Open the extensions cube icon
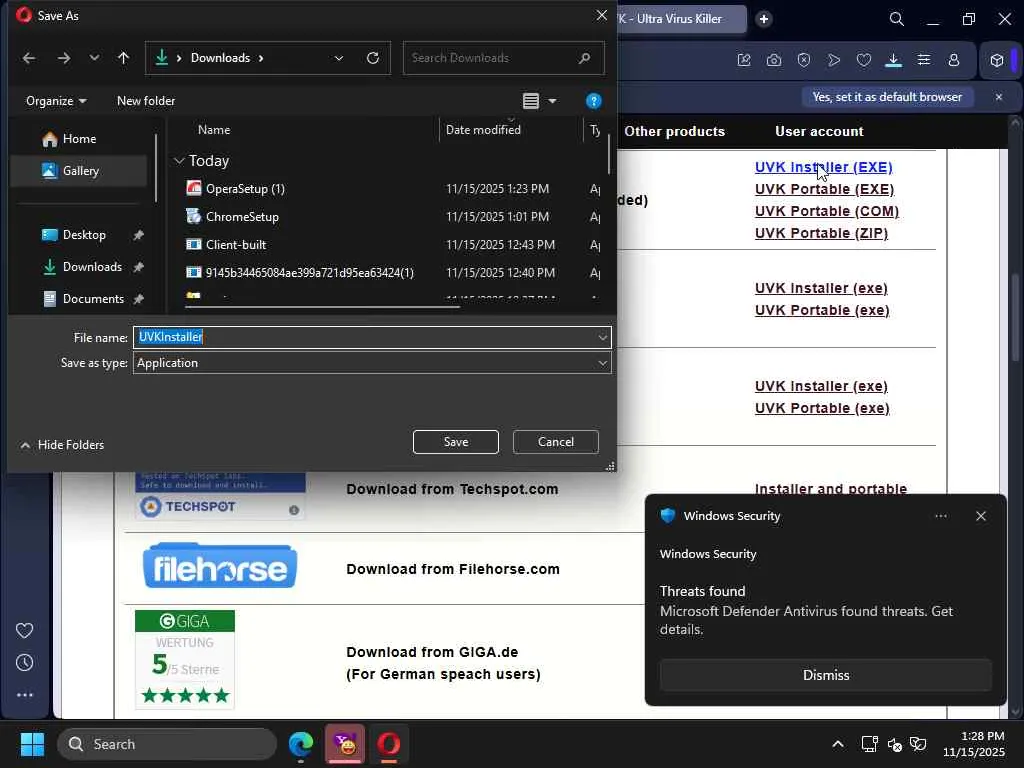This screenshot has width=1024, height=768. click(x=997, y=60)
